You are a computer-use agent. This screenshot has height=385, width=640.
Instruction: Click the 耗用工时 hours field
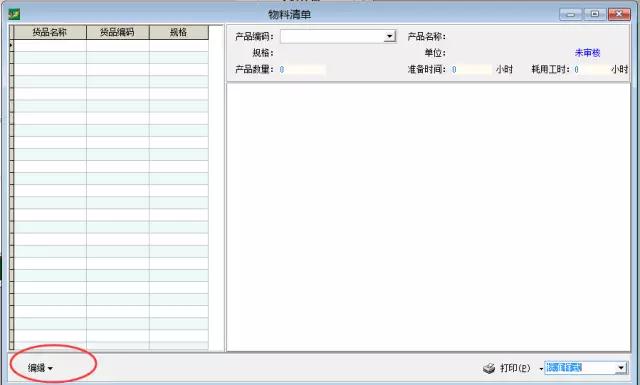(x=591, y=69)
